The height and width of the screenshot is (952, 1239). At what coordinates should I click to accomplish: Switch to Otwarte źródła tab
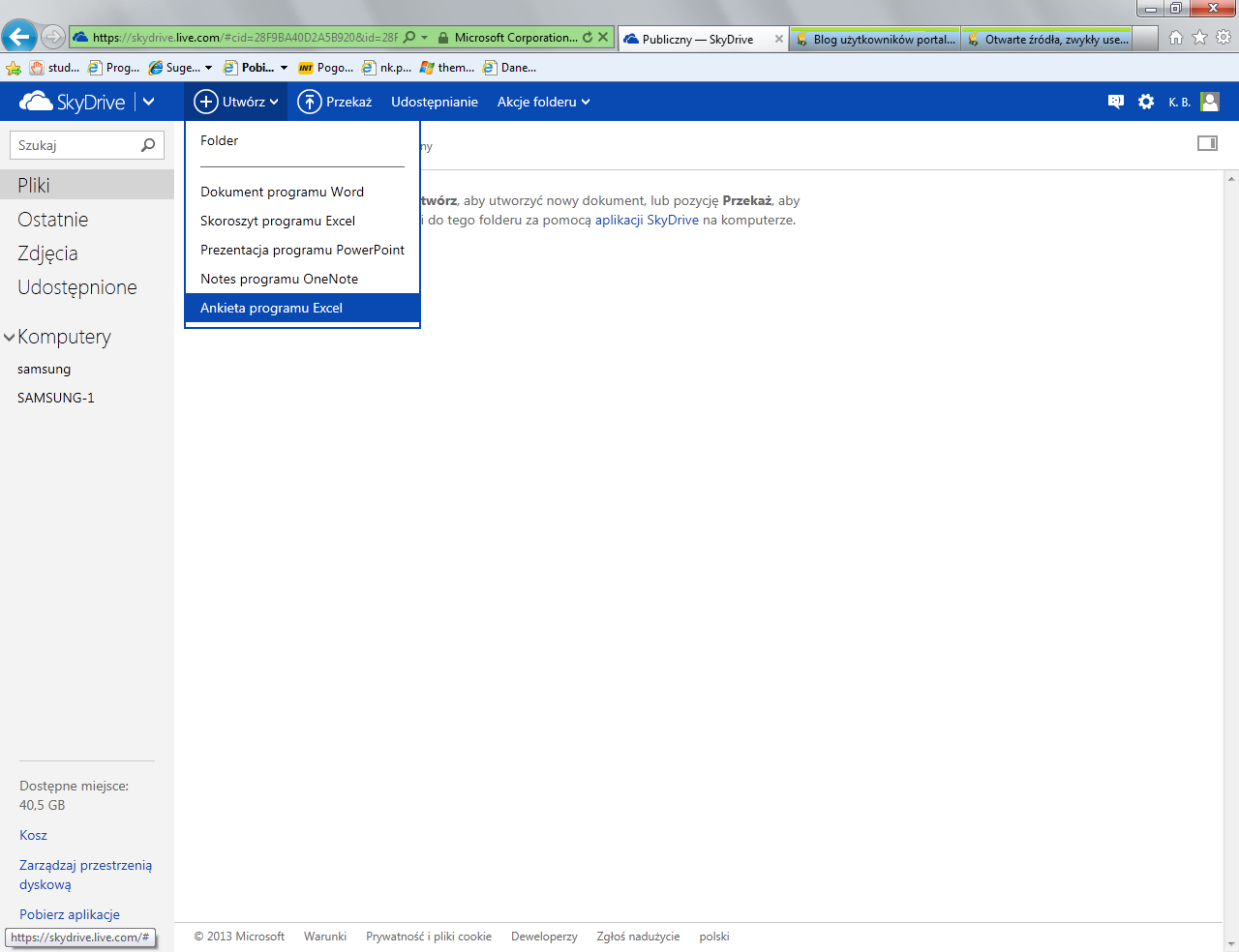click(x=1046, y=39)
